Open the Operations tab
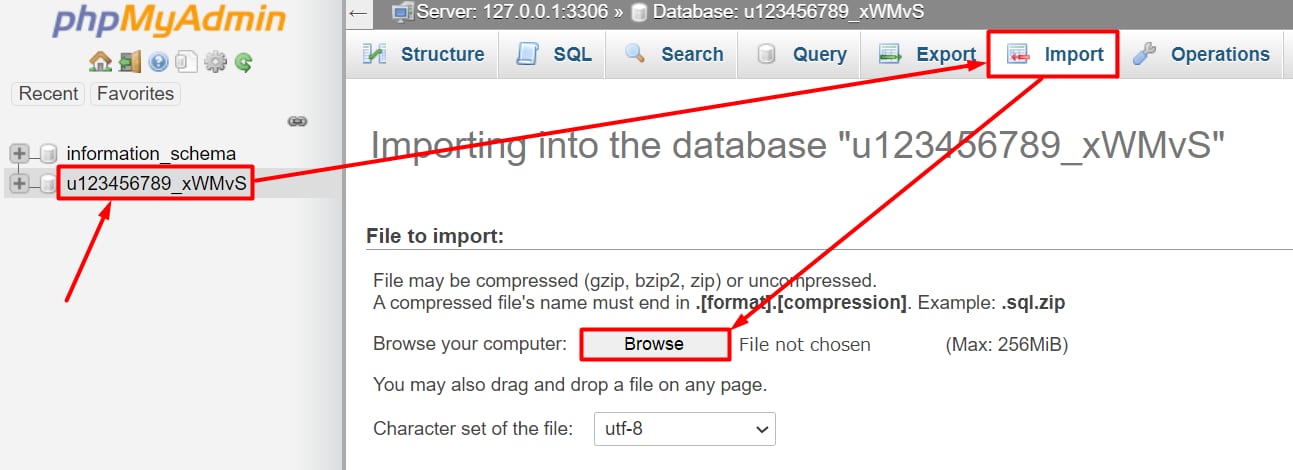 coord(1201,55)
